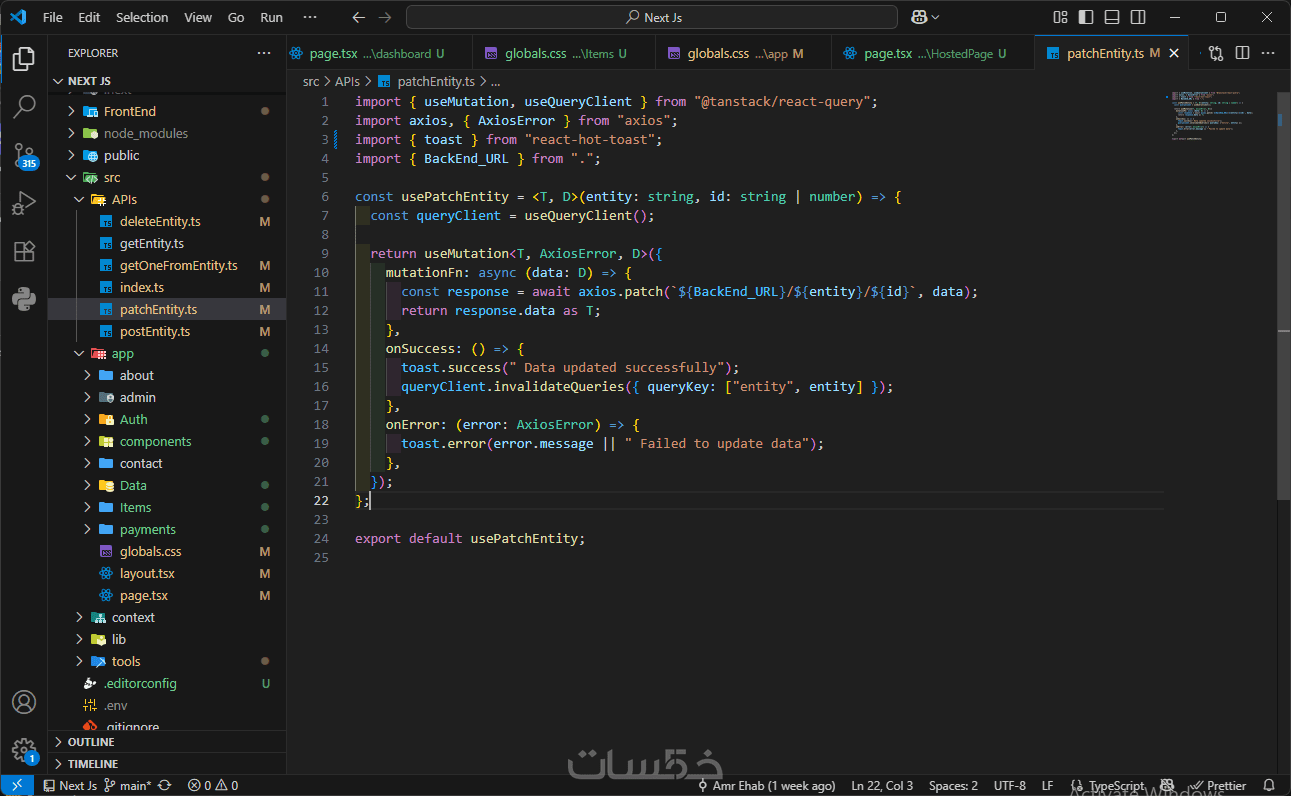Screen dimensions: 1291x796
Task: Click Ln 22, Col 3 position indicator
Action: [882, 786]
